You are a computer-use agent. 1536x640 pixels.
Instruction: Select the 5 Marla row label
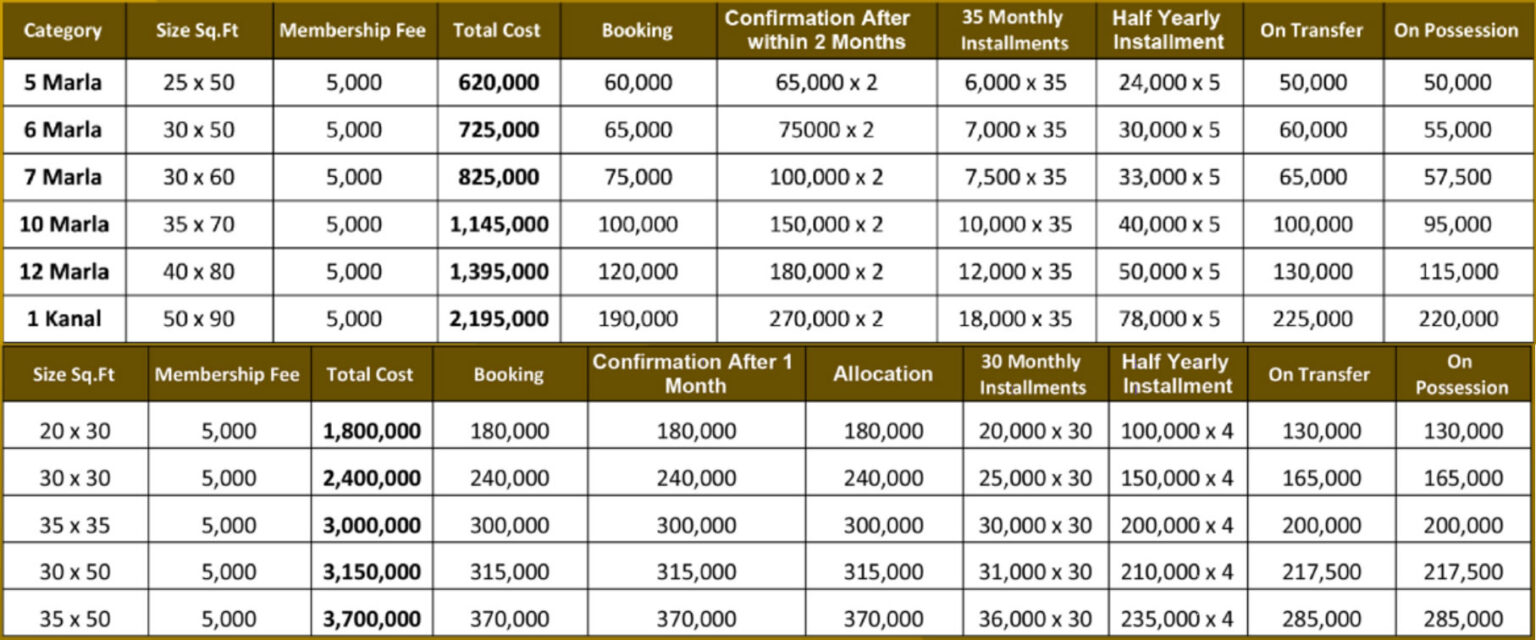[62, 82]
